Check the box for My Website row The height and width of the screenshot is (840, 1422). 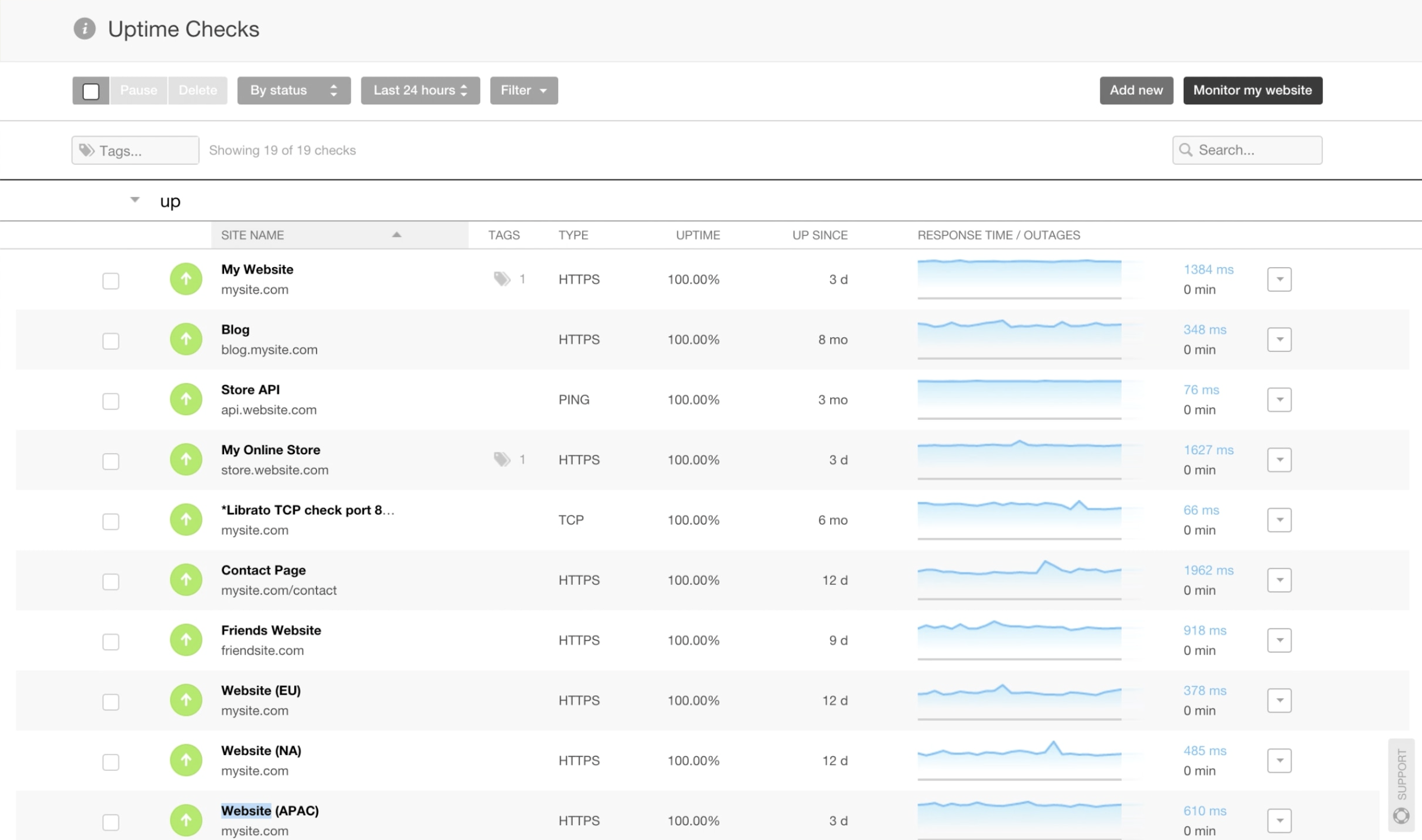click(x=110, y=281)
